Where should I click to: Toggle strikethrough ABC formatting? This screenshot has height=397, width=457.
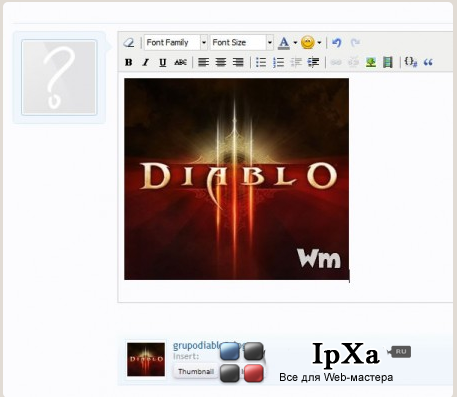pyautogui.click(x=180, y=62)
